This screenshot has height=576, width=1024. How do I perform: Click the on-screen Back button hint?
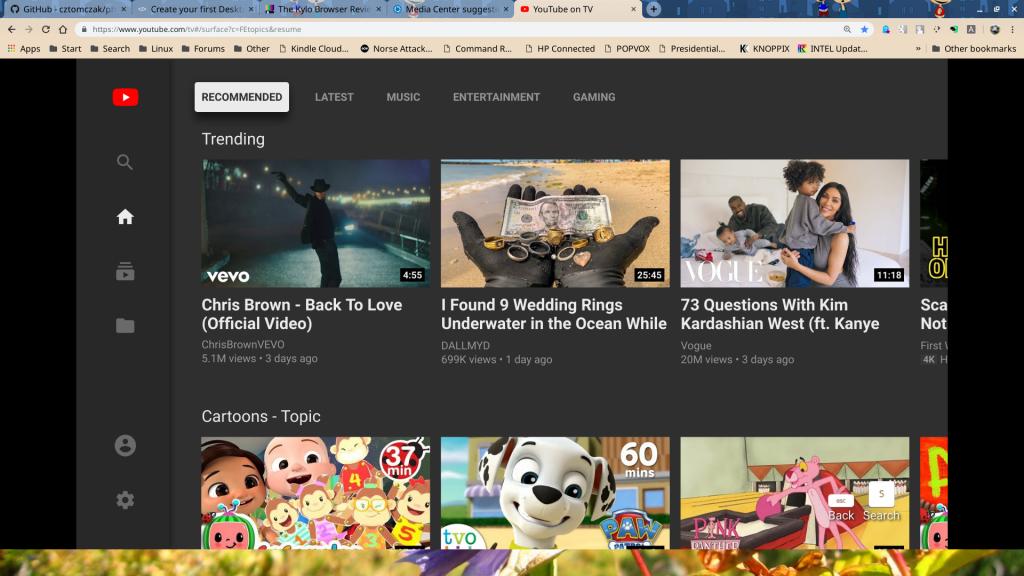[840, 508]
